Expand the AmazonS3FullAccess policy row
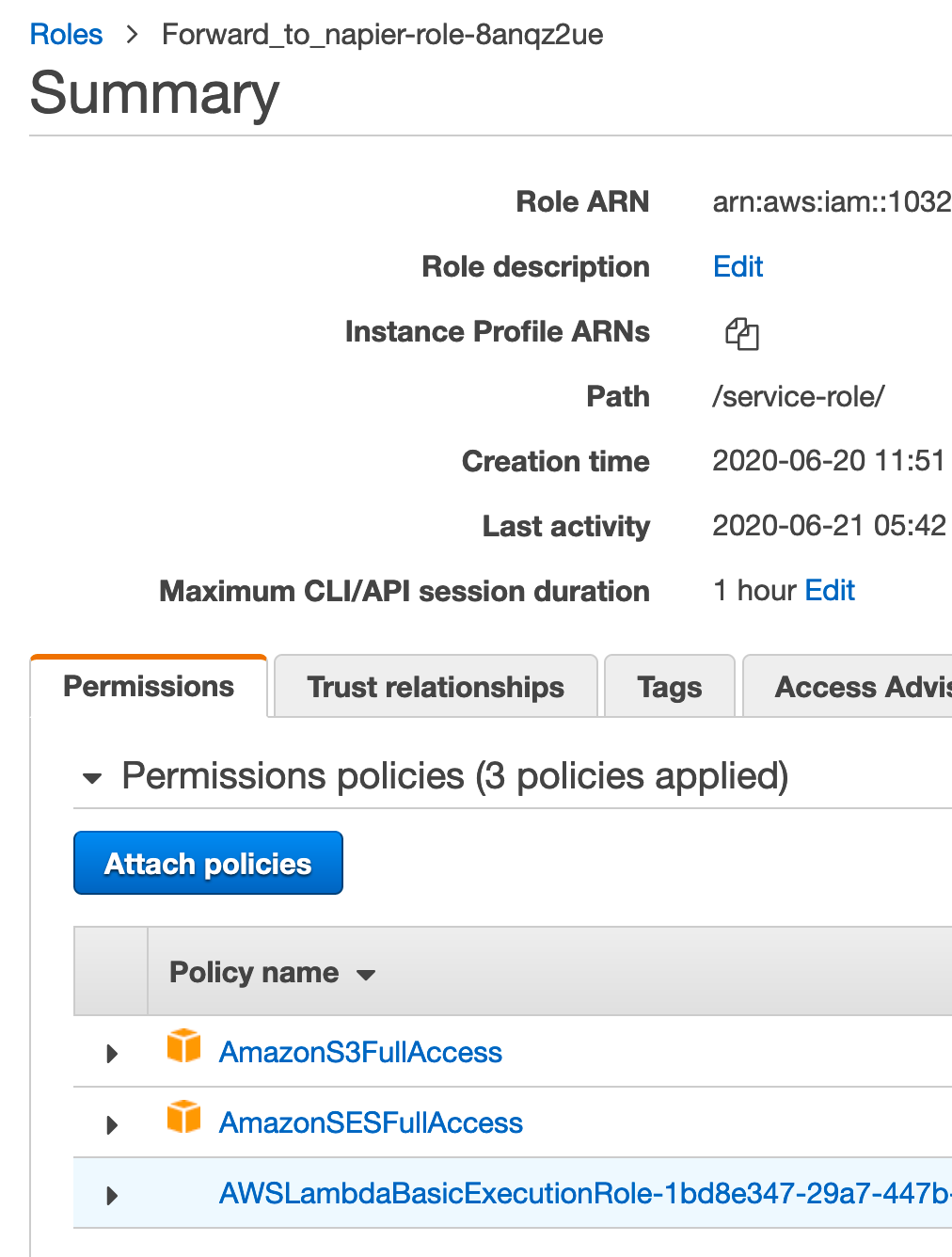 pyautogui.click(x=112, y=1053)
